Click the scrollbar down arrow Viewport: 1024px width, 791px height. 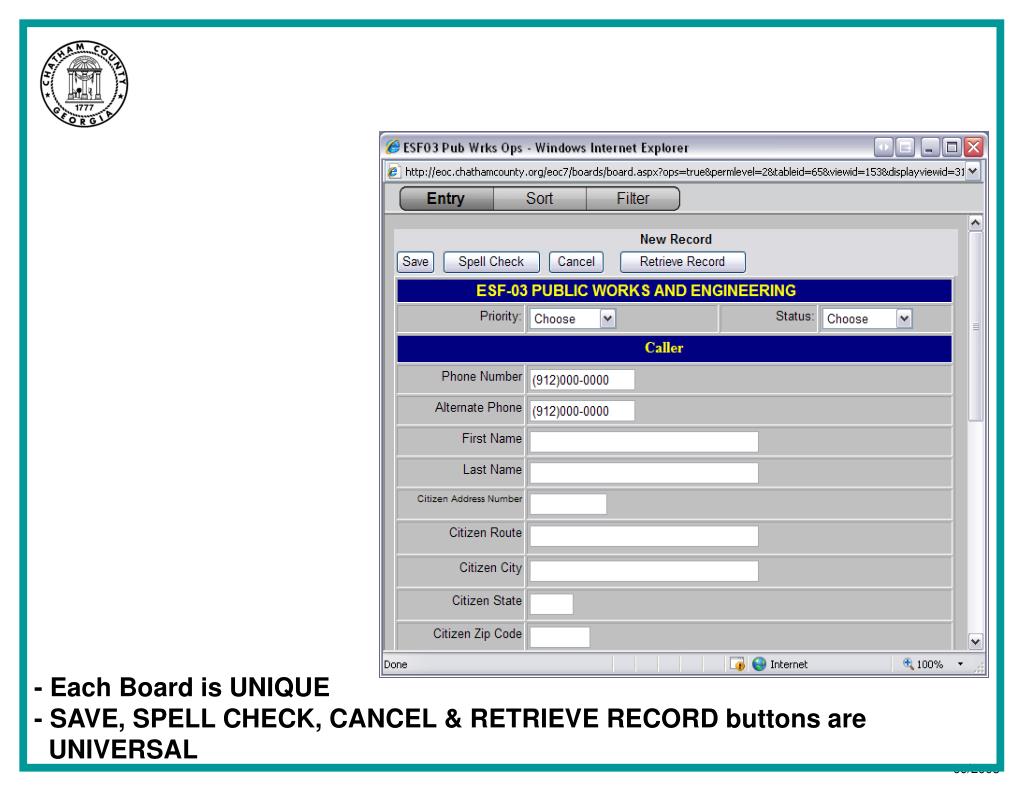point(975,641)
